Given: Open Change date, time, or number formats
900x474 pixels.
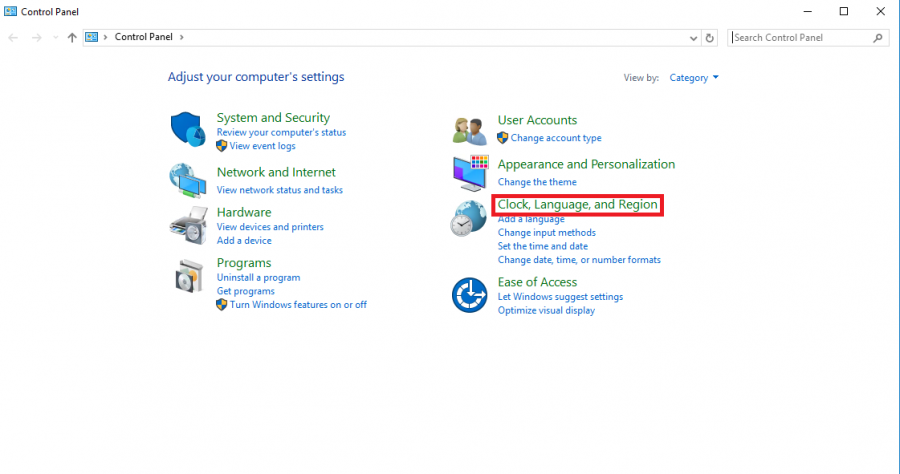Looking at the screenshot, I should tap(579, 260).
